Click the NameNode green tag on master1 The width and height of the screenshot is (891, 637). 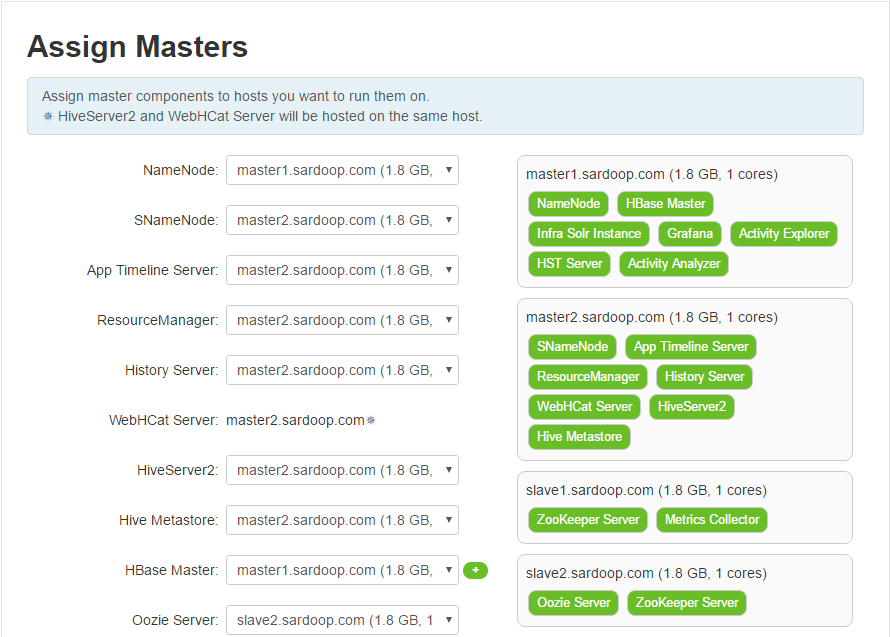click(568, 204)
